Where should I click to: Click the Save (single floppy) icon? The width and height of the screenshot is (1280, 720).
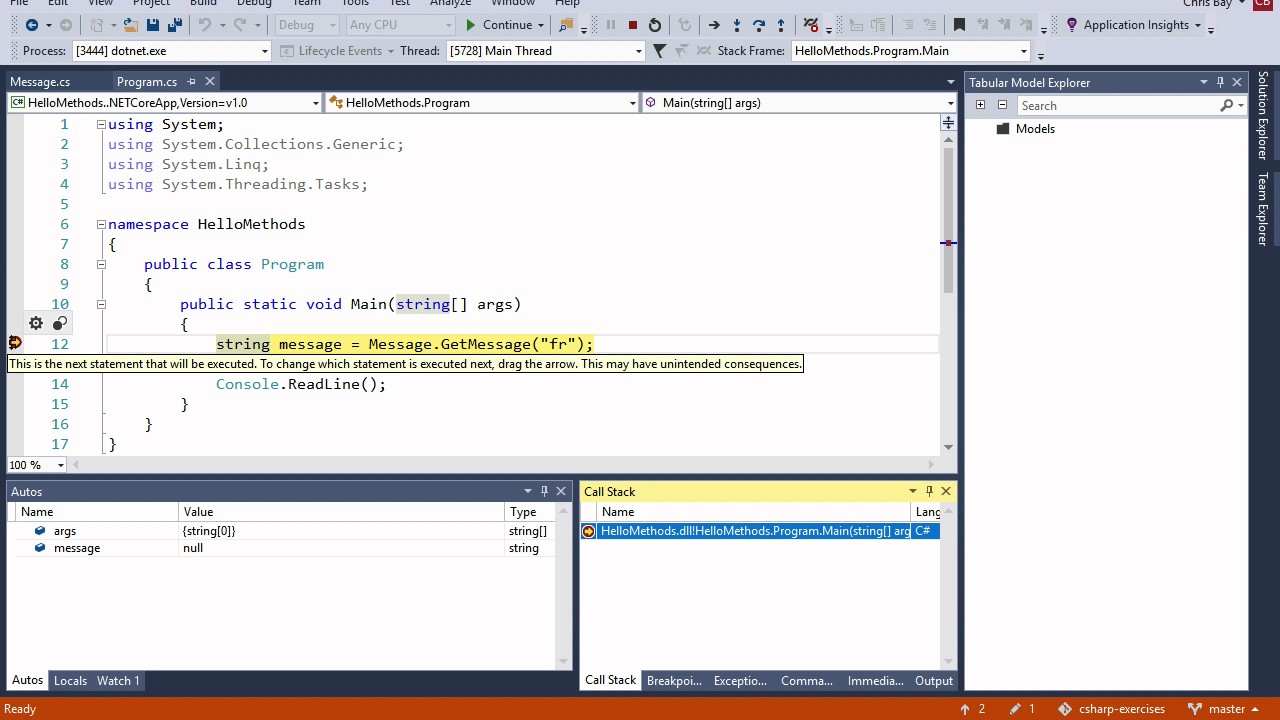(153, 25)
